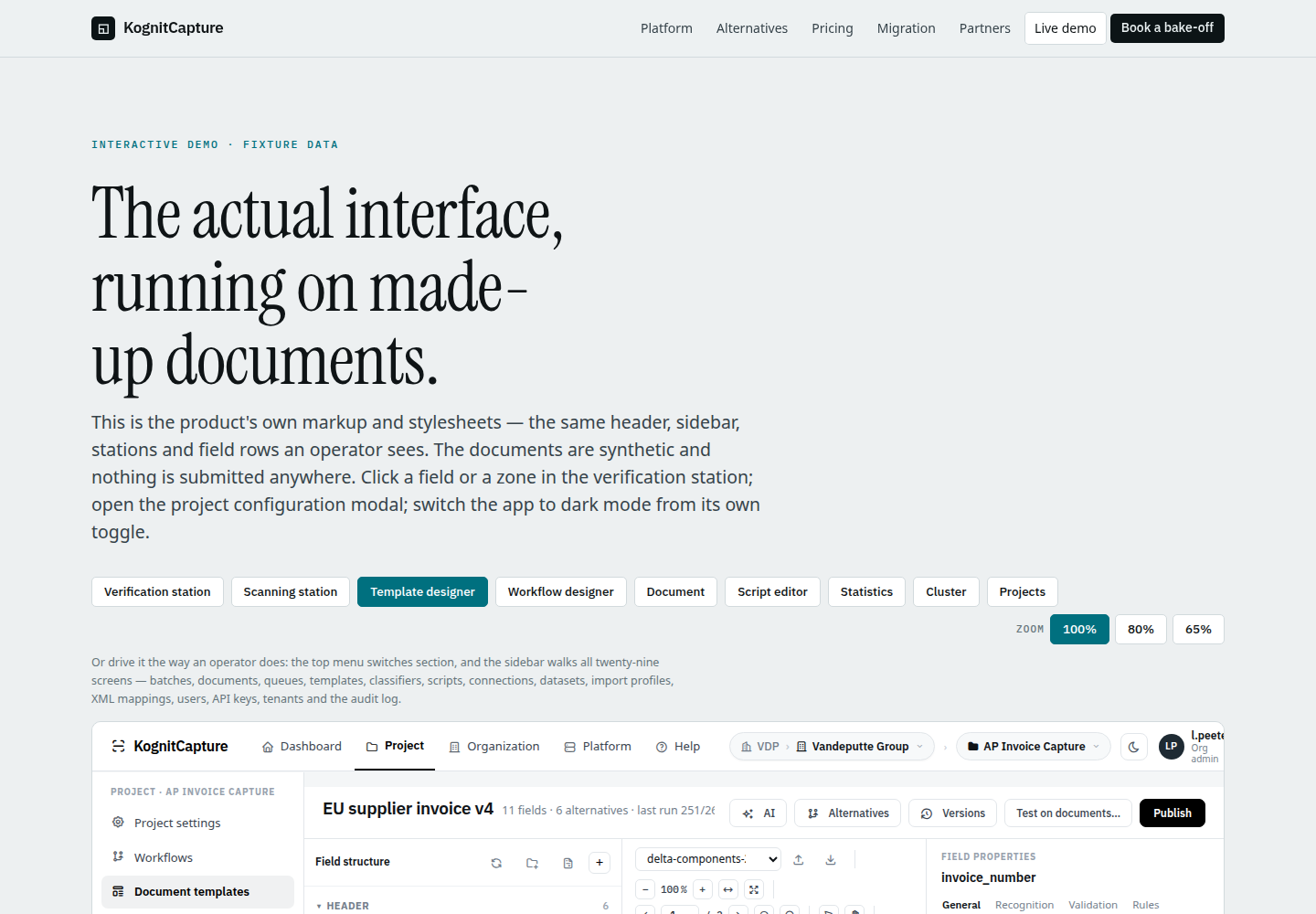This screenshot has height=914, width=1316.
Task: Open the Pricing link in the top navigation
Action: pos(833,28)
